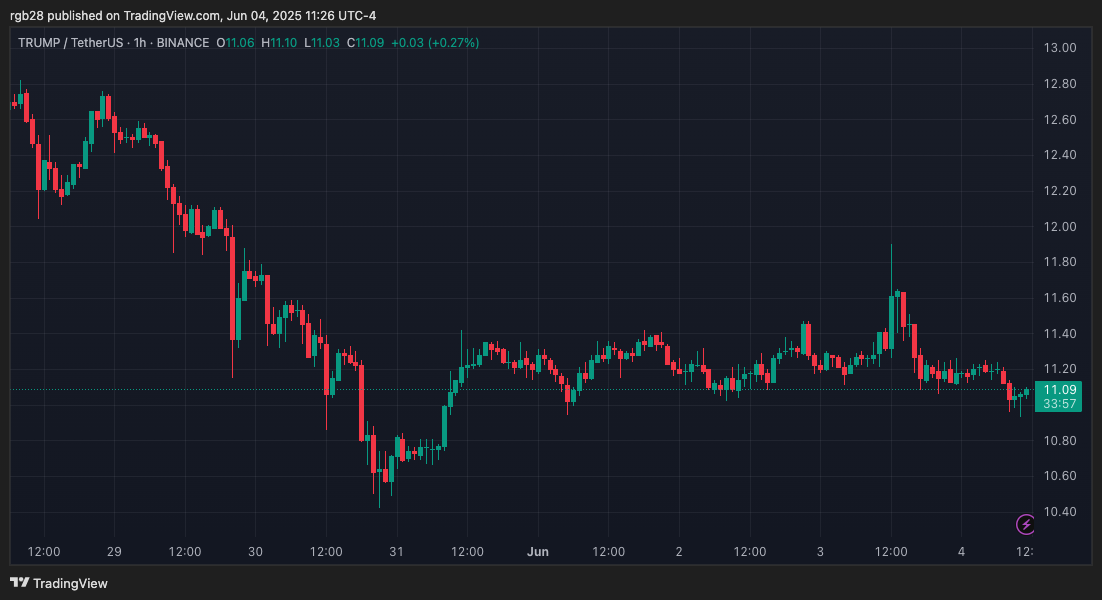Click the BINANCE exchange label
Viewport: 1102px width, 600px height.
184,43
